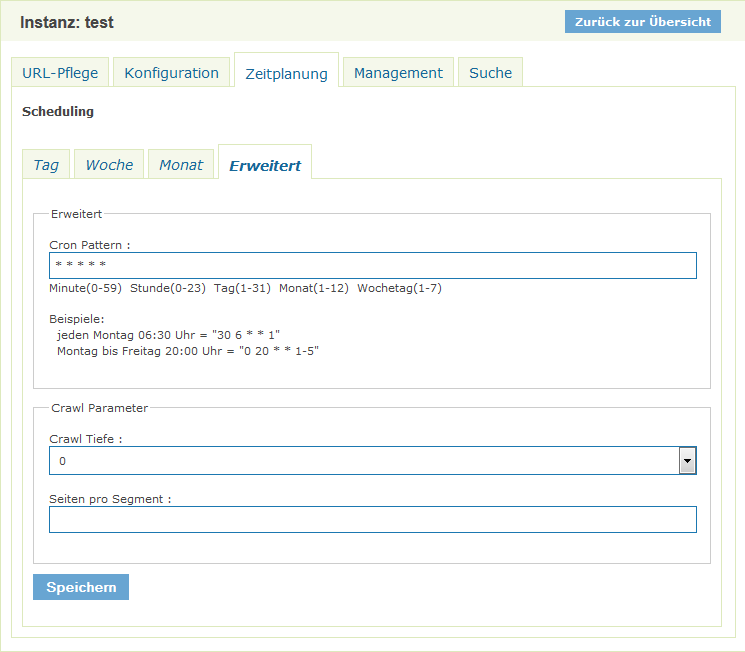This screenshot has width=745, height=652.
Task: Click the Crawl Tiefe value showing 0
Action: [362, 460]
